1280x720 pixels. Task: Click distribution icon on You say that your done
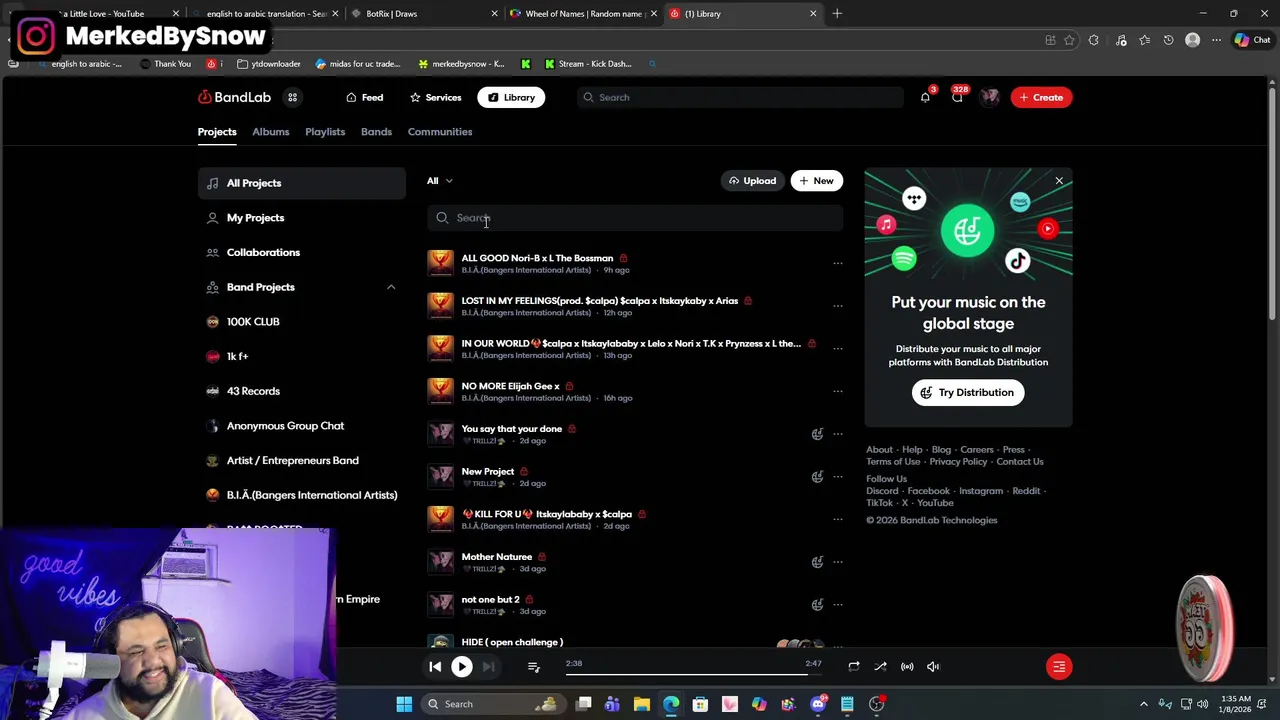817,434
